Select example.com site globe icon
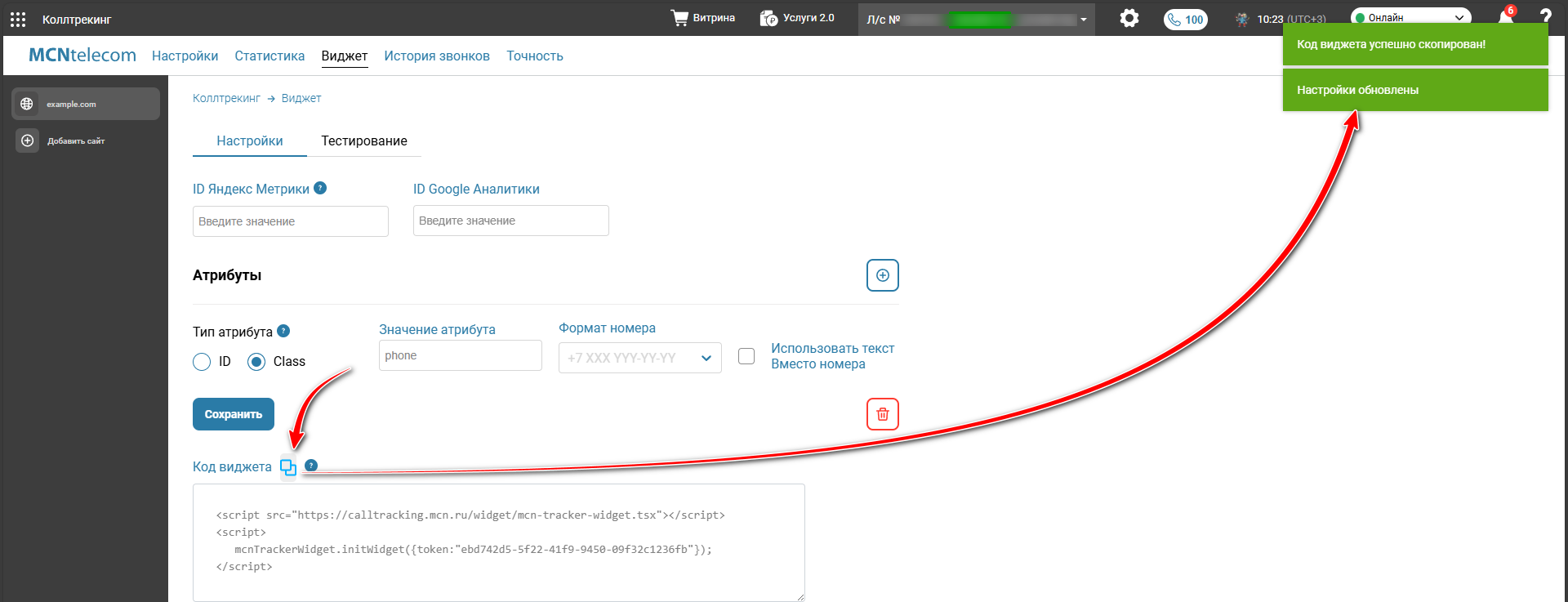The height and width of the screenshot is (602, 1568). tap(27, 104)
